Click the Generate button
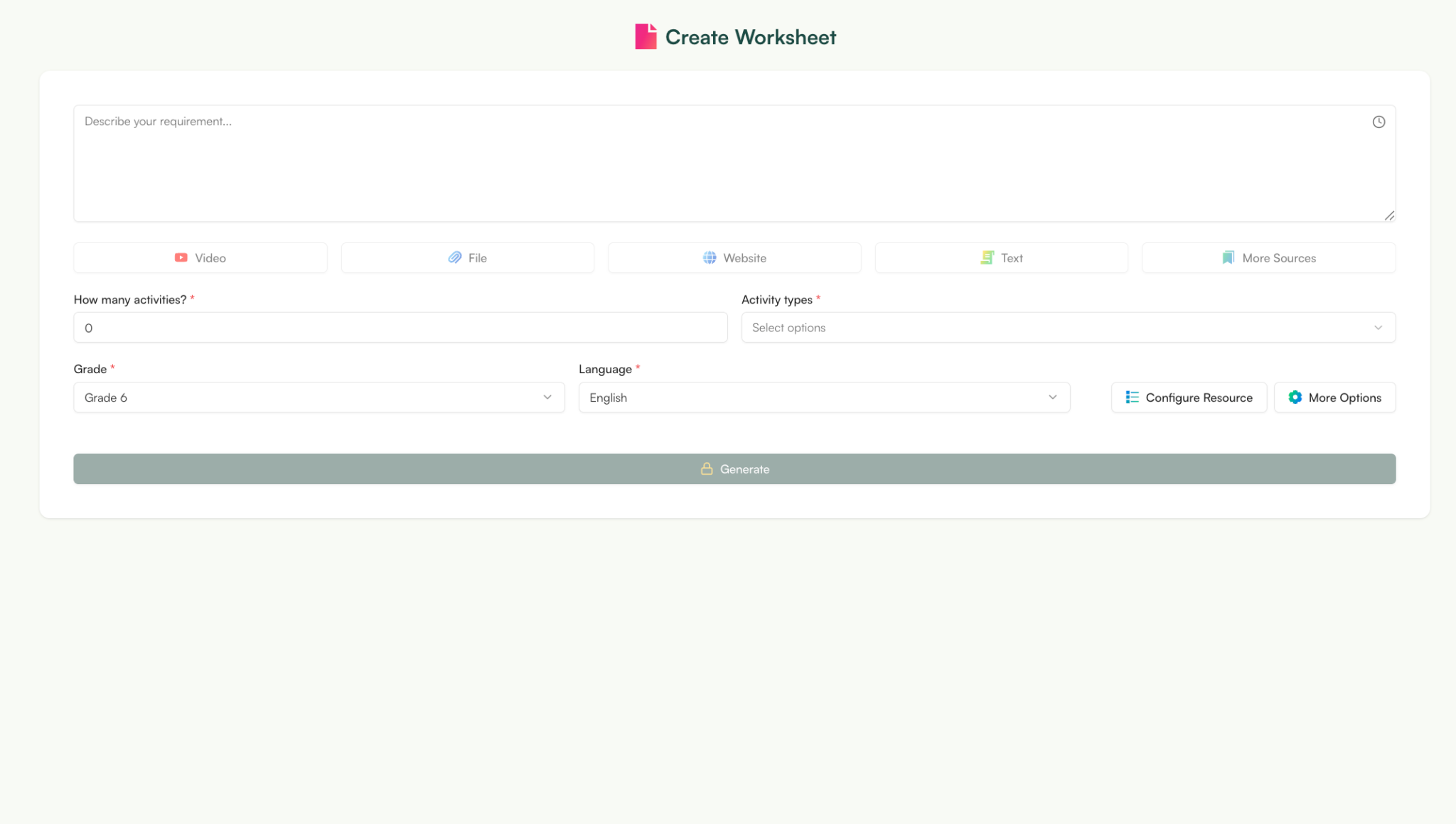 [734, 469]
